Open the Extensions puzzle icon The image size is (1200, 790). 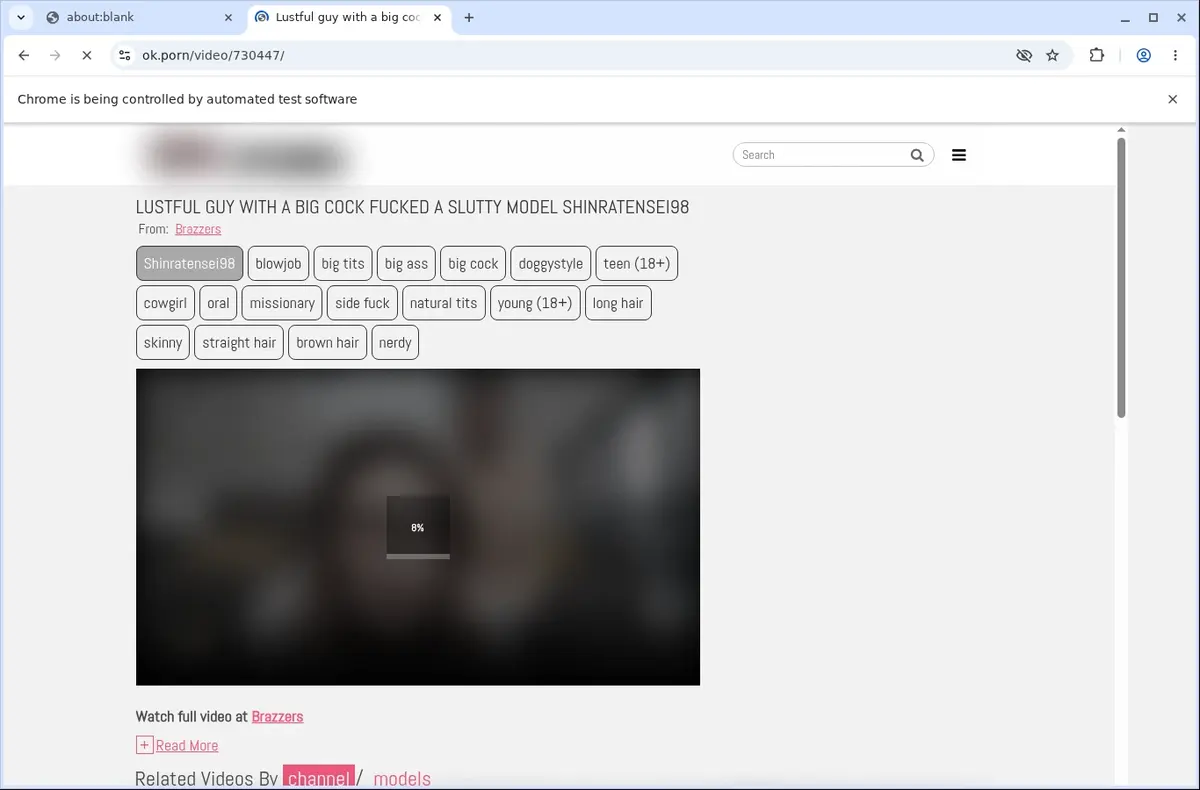coord(1097,56)
